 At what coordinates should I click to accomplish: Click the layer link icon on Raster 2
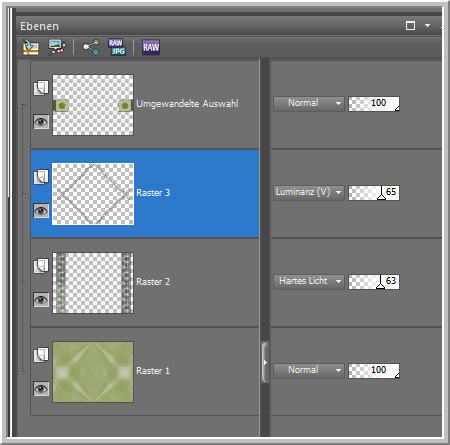(41, 266)
